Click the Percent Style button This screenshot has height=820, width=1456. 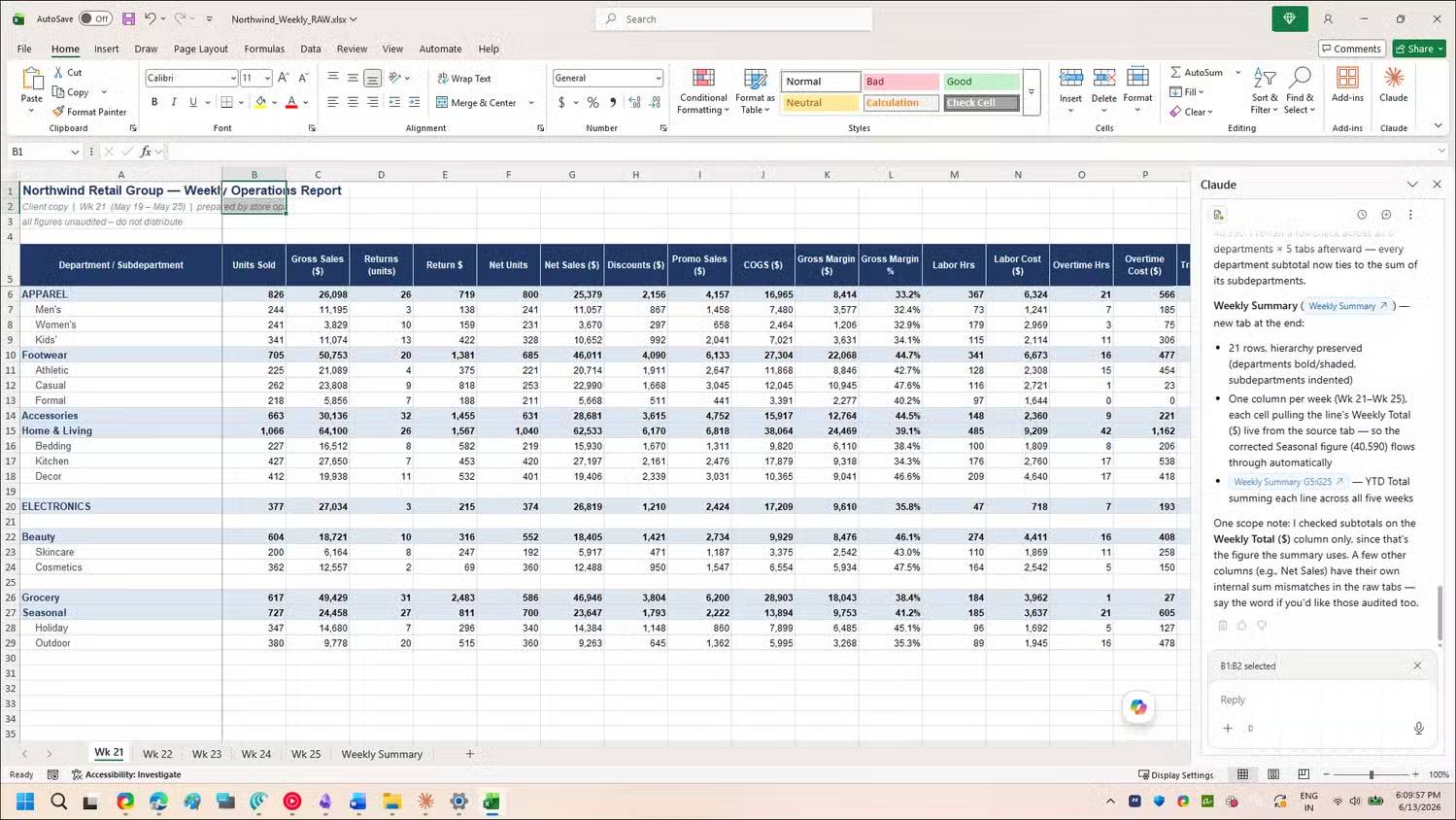point(593,102)
